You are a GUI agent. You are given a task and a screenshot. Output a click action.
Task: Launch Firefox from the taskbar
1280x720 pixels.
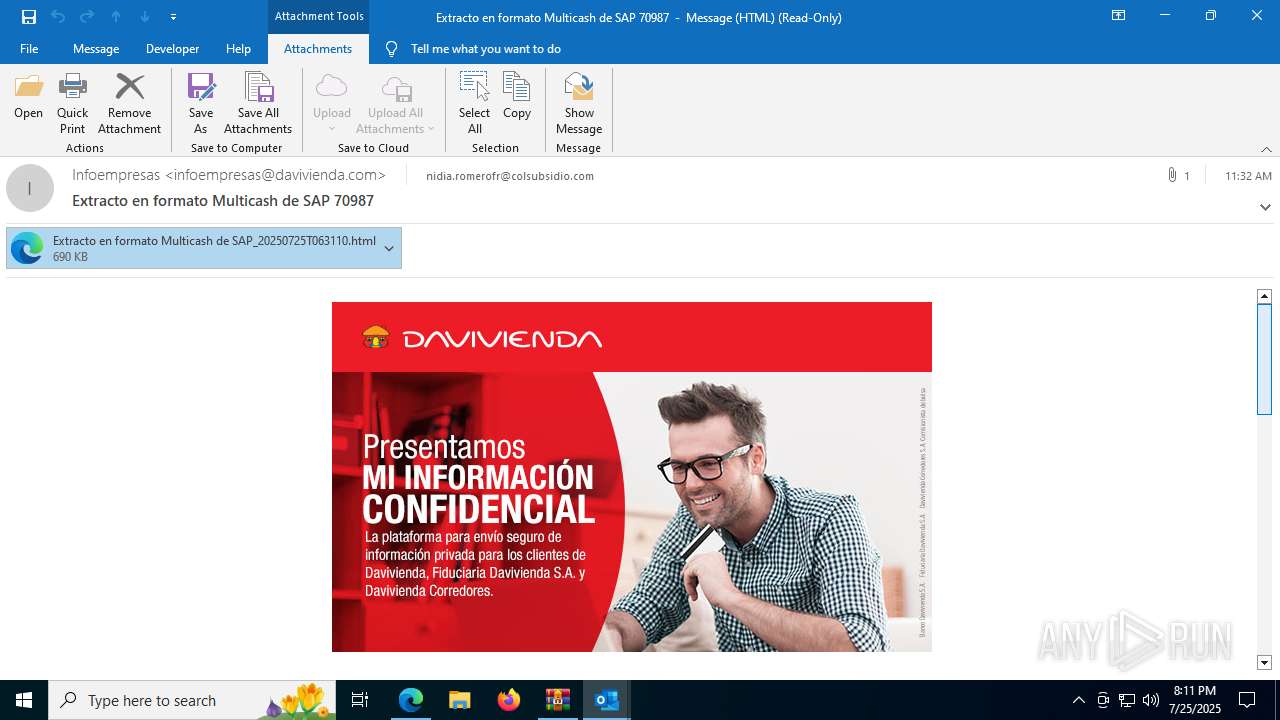tap(508, 700)
